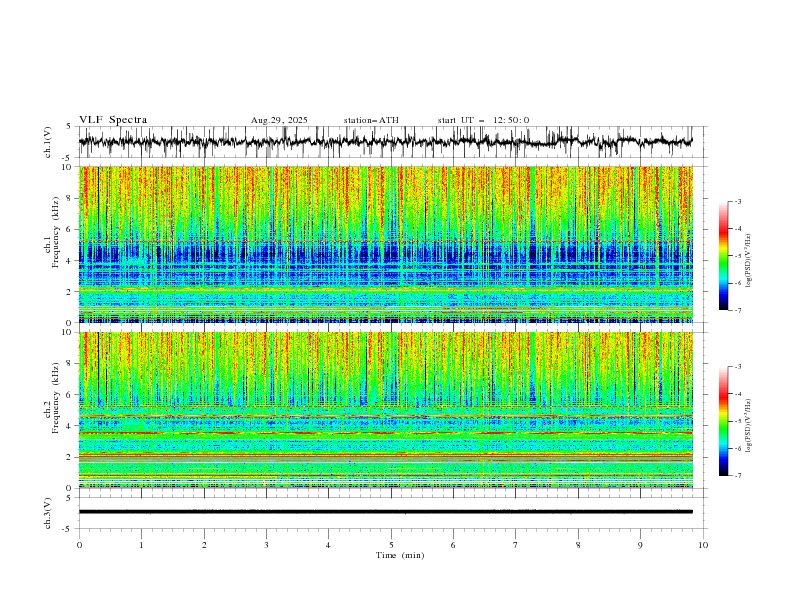Click the ch.2 lower color scale bar

pyautogui.click(x=723, y=421)
